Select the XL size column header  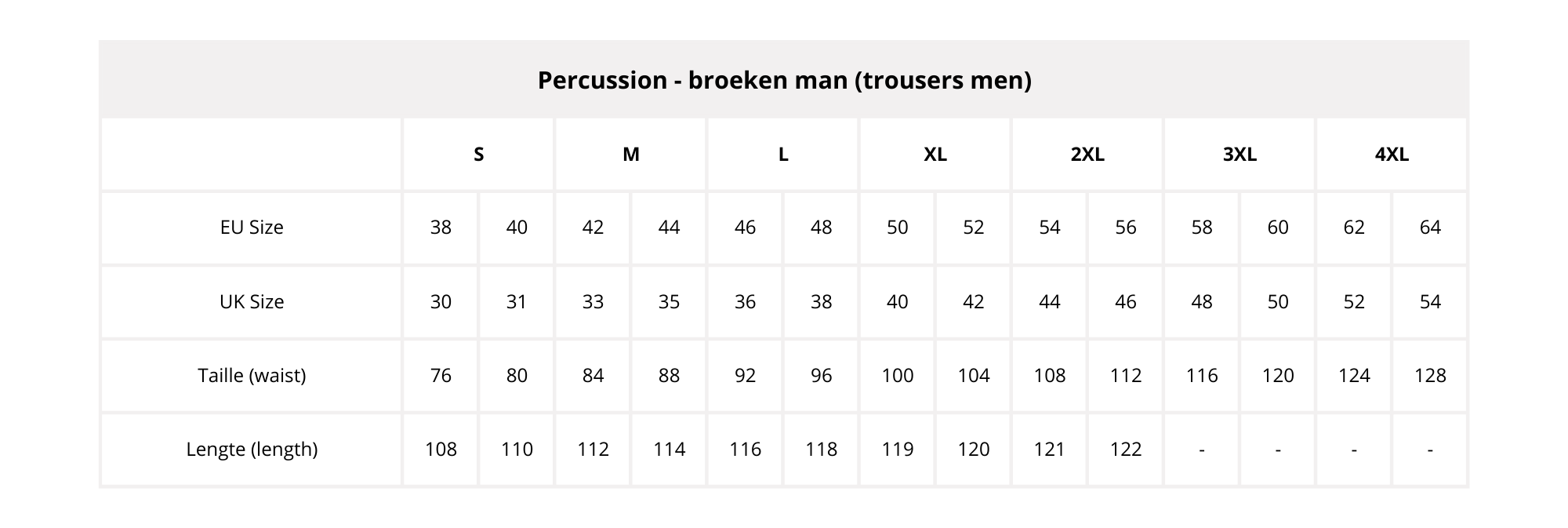tap(935, 154)
